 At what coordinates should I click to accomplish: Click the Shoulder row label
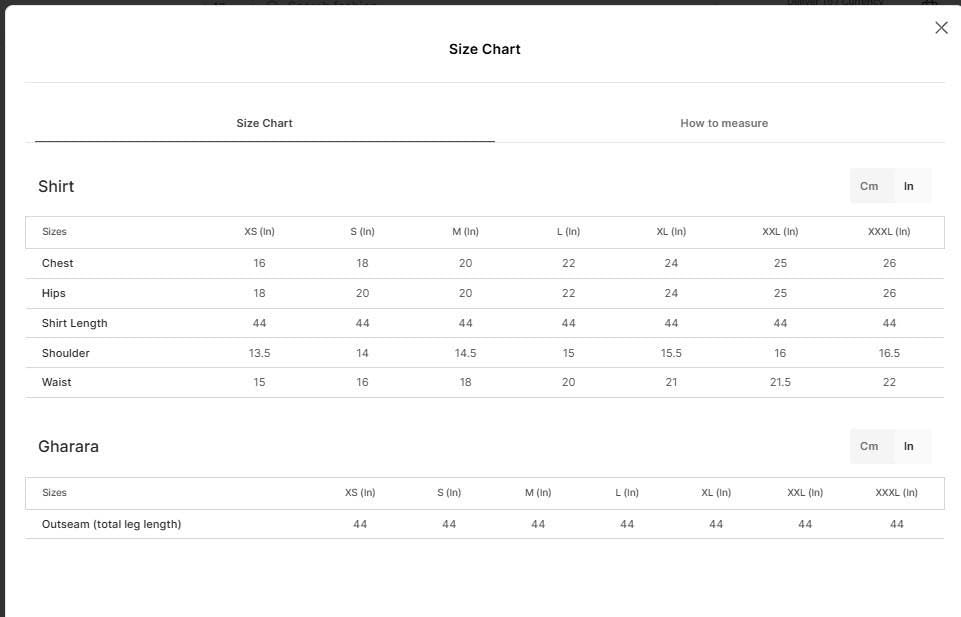pos(66,353)
